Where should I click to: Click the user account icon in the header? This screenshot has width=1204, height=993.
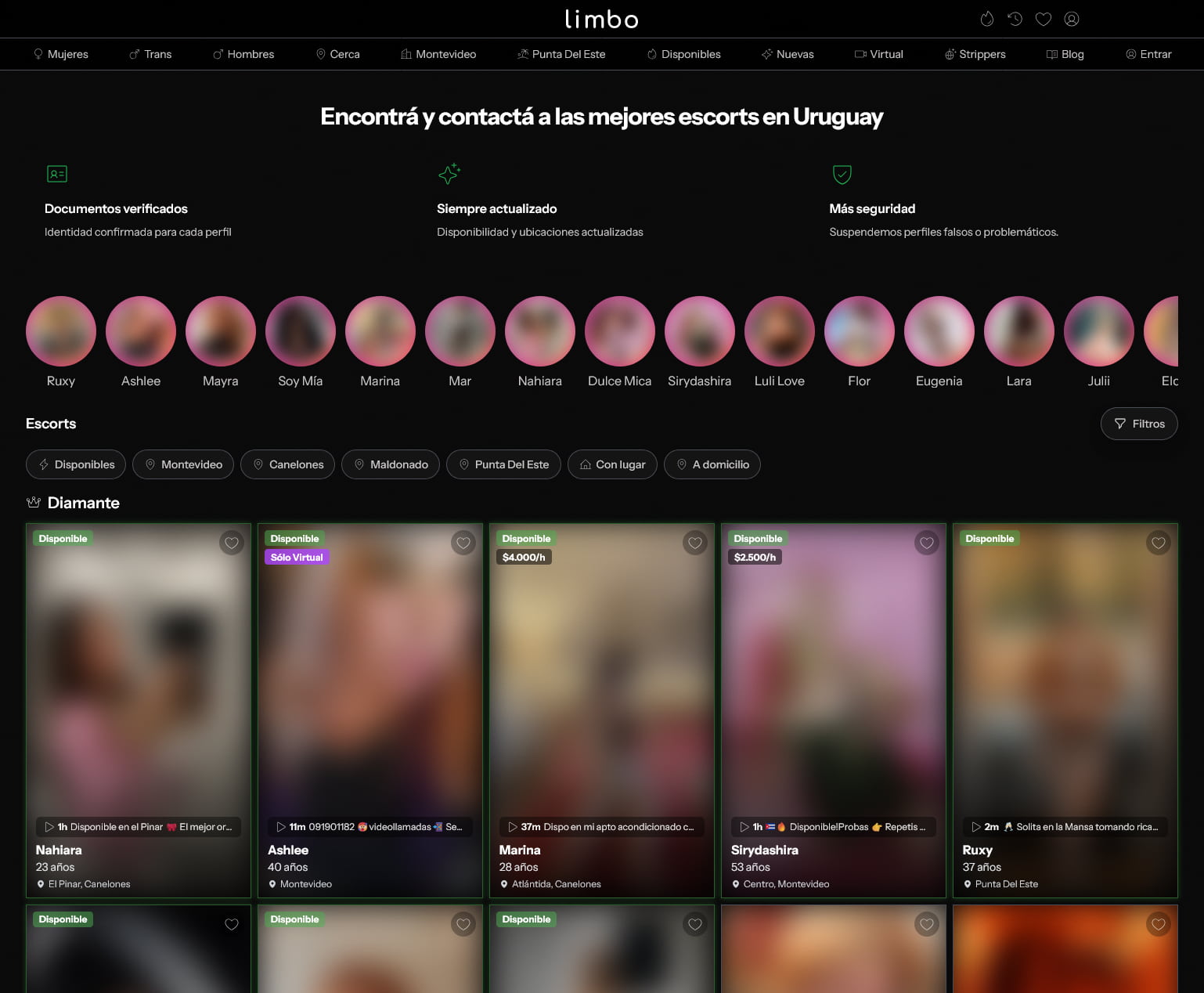tap(1072, 19)
